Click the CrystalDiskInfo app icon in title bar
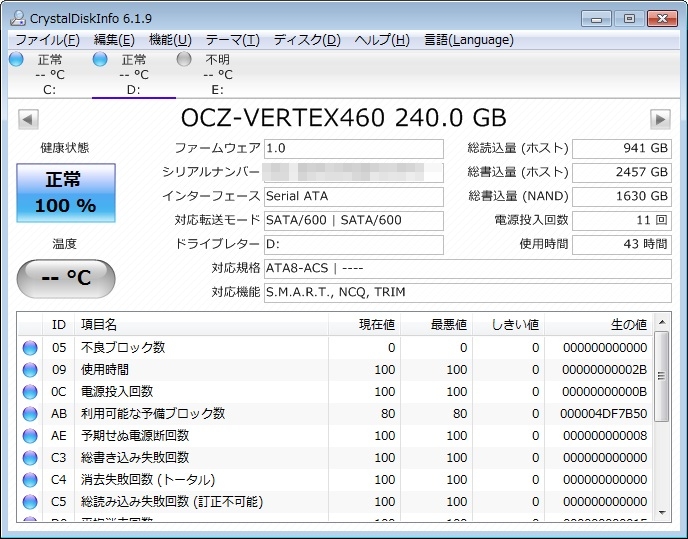Screen dimensions: 688x539 [x=17, y=17]
